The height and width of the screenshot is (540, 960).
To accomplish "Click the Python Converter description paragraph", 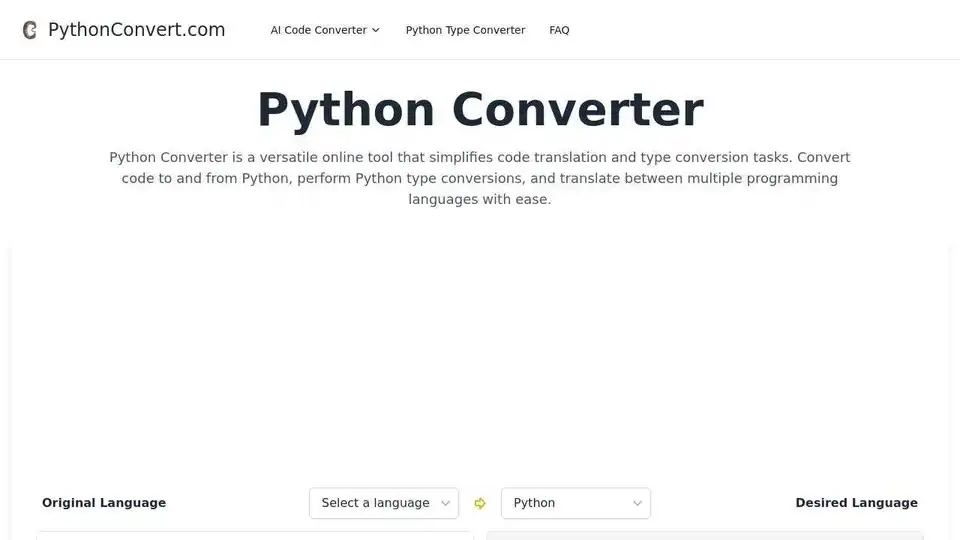I will click(x=480, y=178).
